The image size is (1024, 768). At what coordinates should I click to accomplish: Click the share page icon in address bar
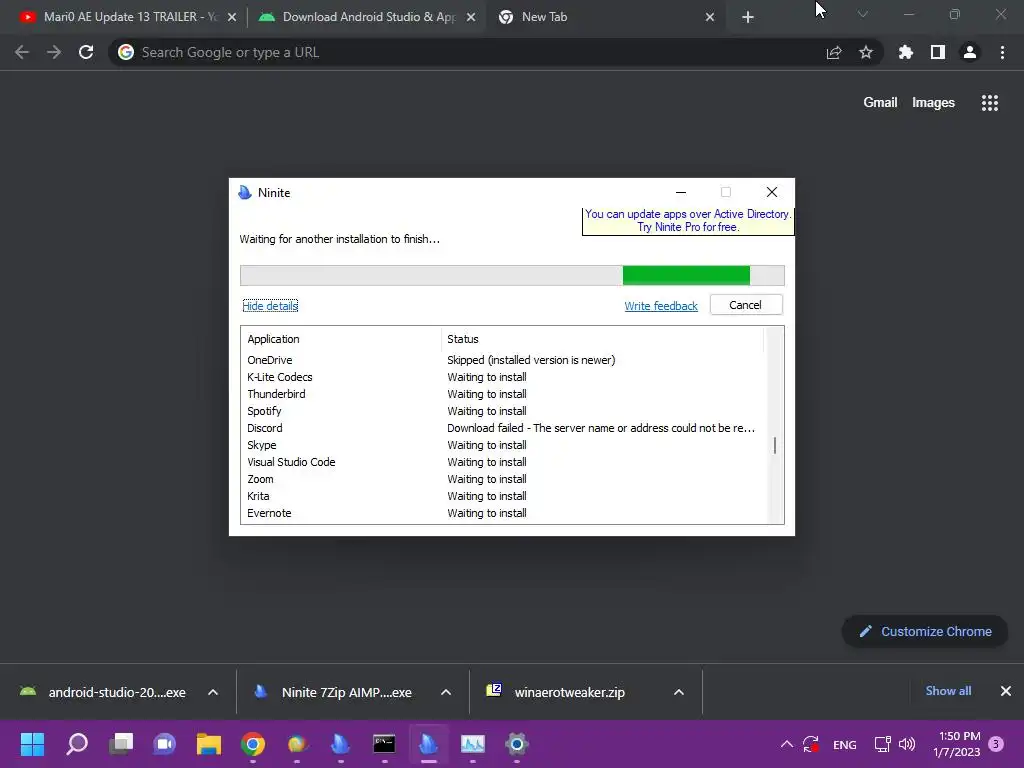(x=834, y=52)
